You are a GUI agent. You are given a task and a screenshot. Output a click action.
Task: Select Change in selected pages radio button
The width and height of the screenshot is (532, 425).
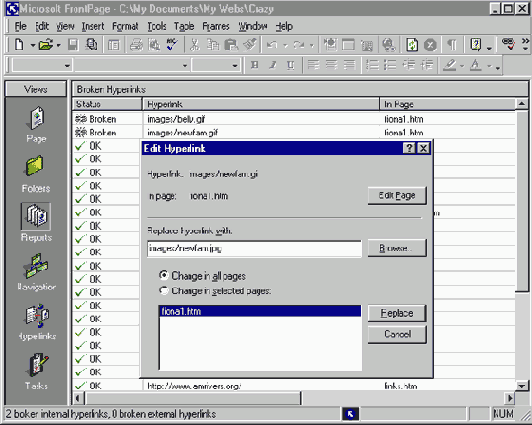(x=164, y=291)
